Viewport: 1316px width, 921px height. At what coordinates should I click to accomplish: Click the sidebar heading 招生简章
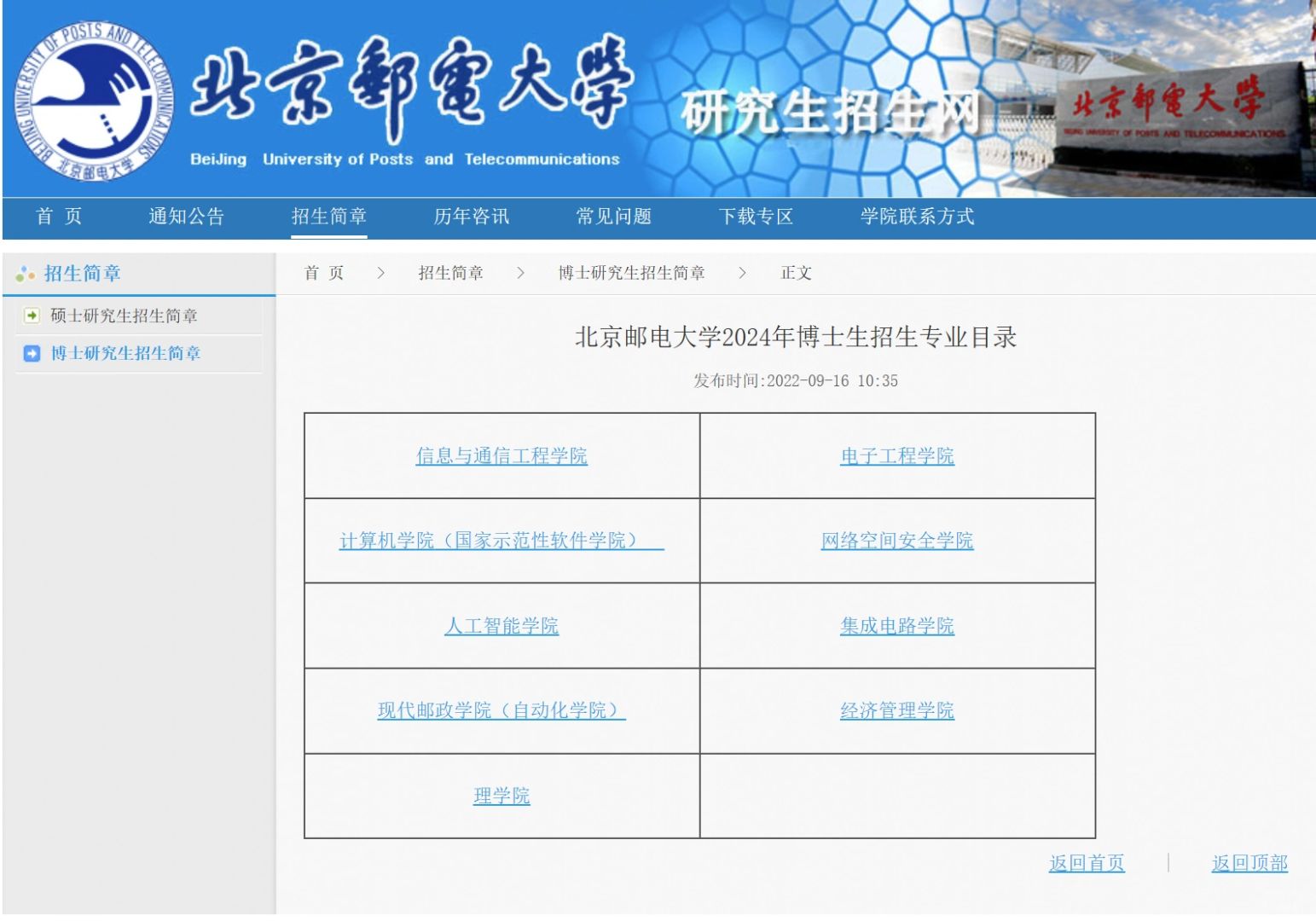(x=83, y=274)
